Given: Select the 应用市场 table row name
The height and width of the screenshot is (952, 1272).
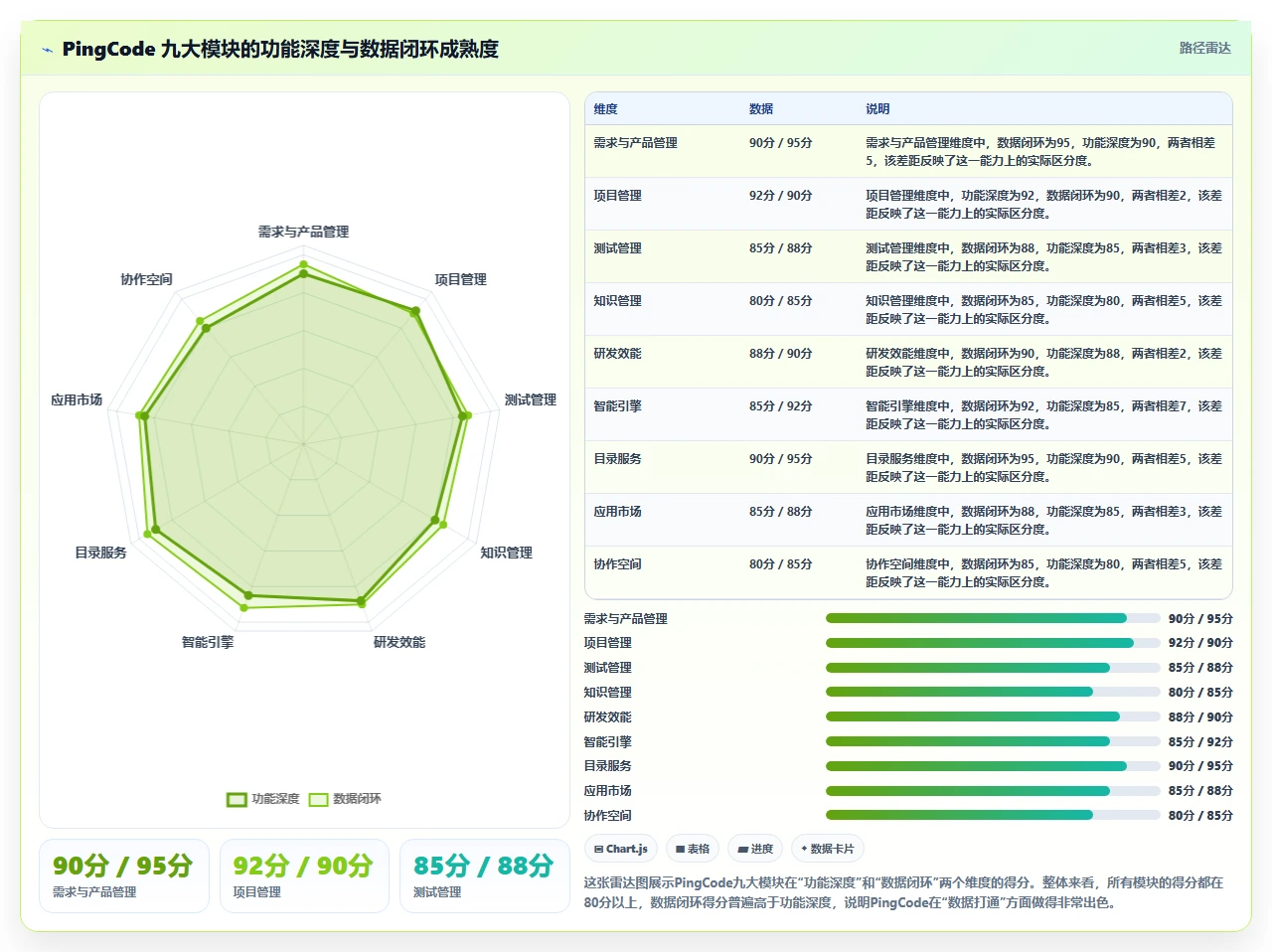Looking at the screenshot, I should (617, 512).
